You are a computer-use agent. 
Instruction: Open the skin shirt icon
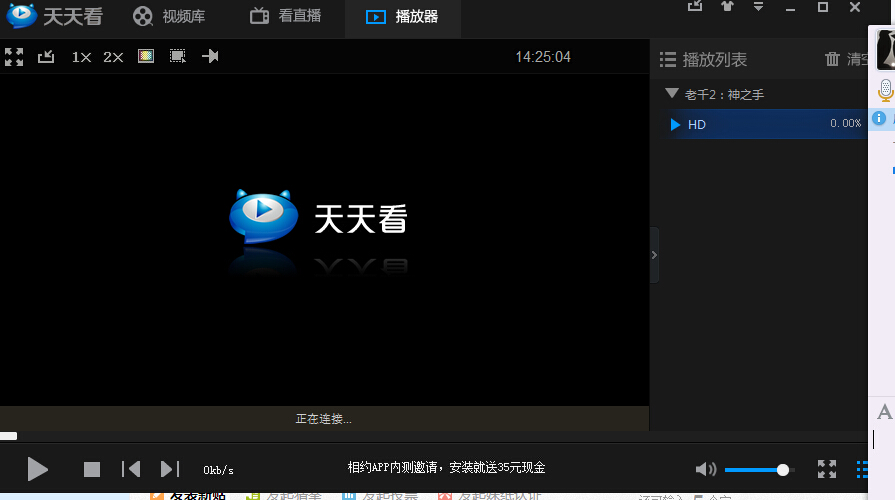click(x=727, y=6)
